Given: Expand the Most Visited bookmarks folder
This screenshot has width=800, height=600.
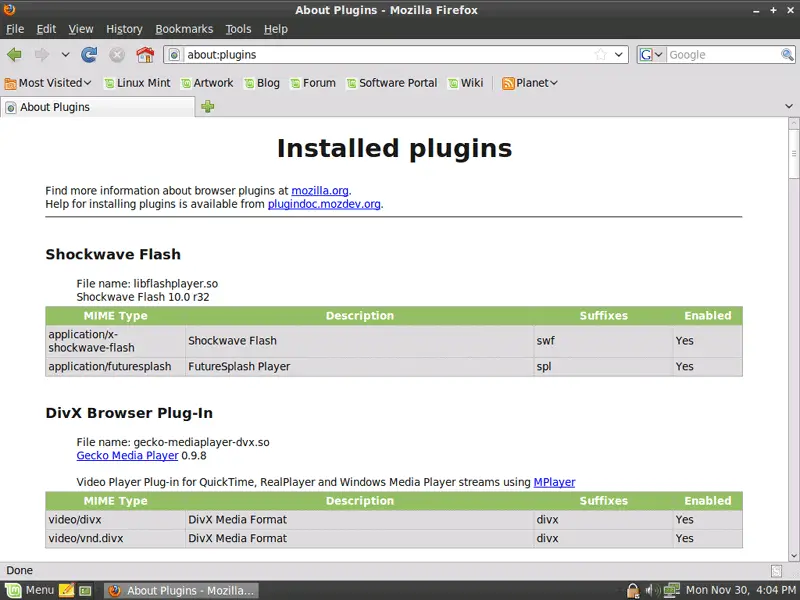Looking at the screenshot, I should click(x=48, y=83).
